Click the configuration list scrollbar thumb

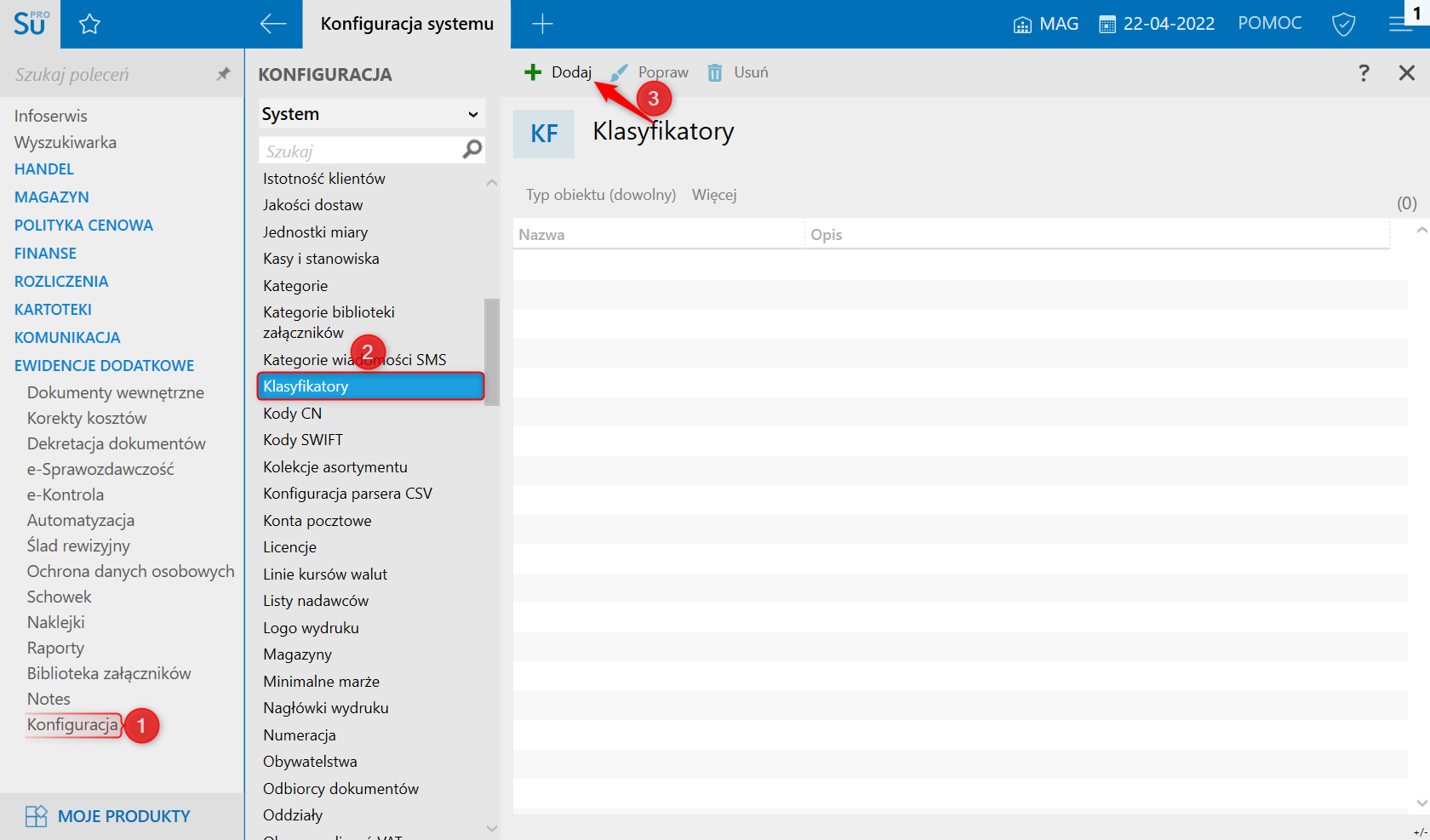click(492, 351)
